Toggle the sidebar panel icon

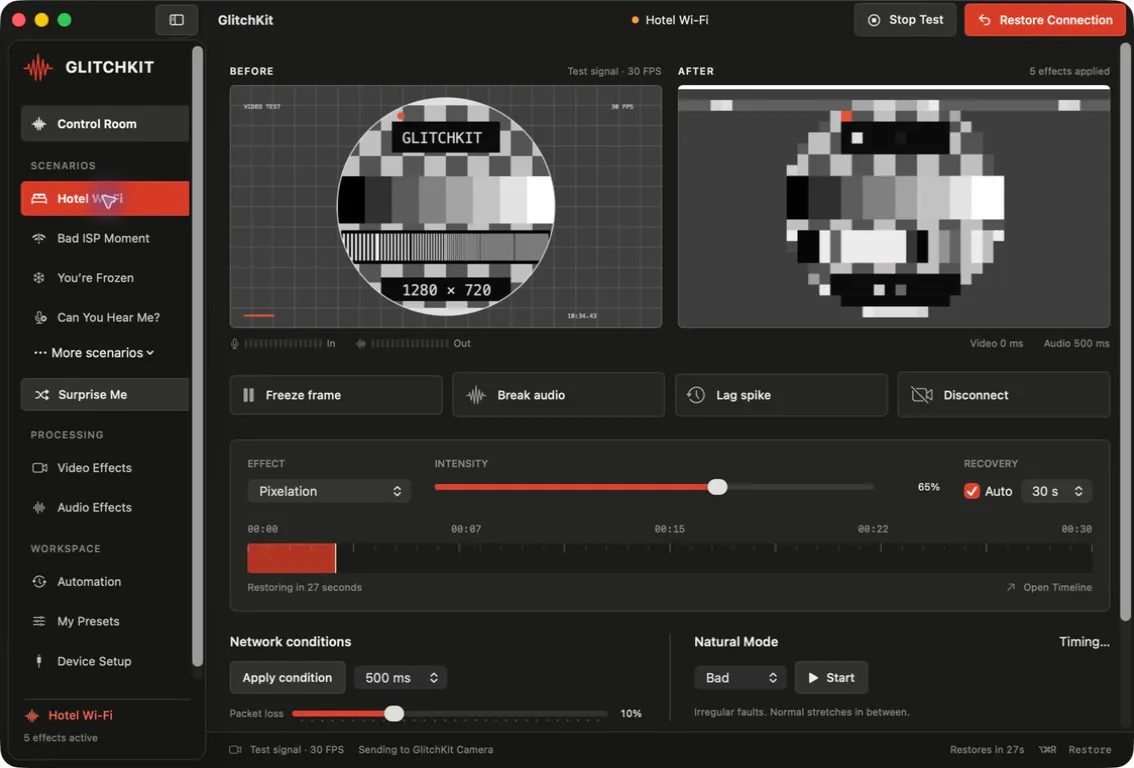click(176, 20)
